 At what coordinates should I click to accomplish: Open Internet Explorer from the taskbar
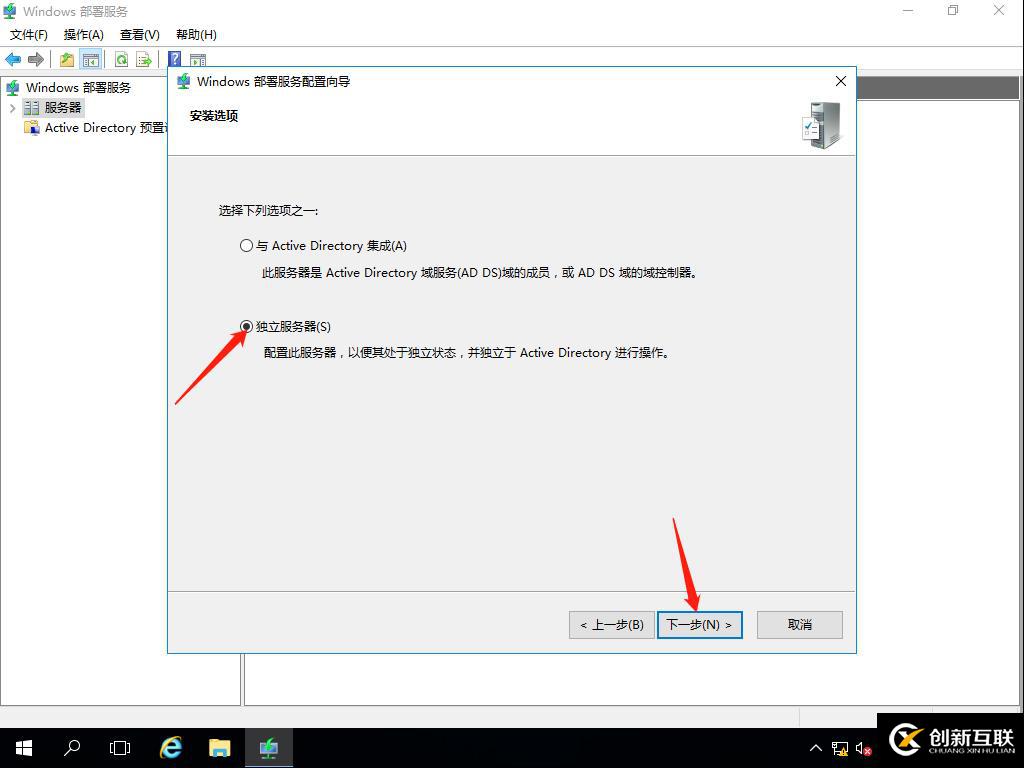(170, 747)
